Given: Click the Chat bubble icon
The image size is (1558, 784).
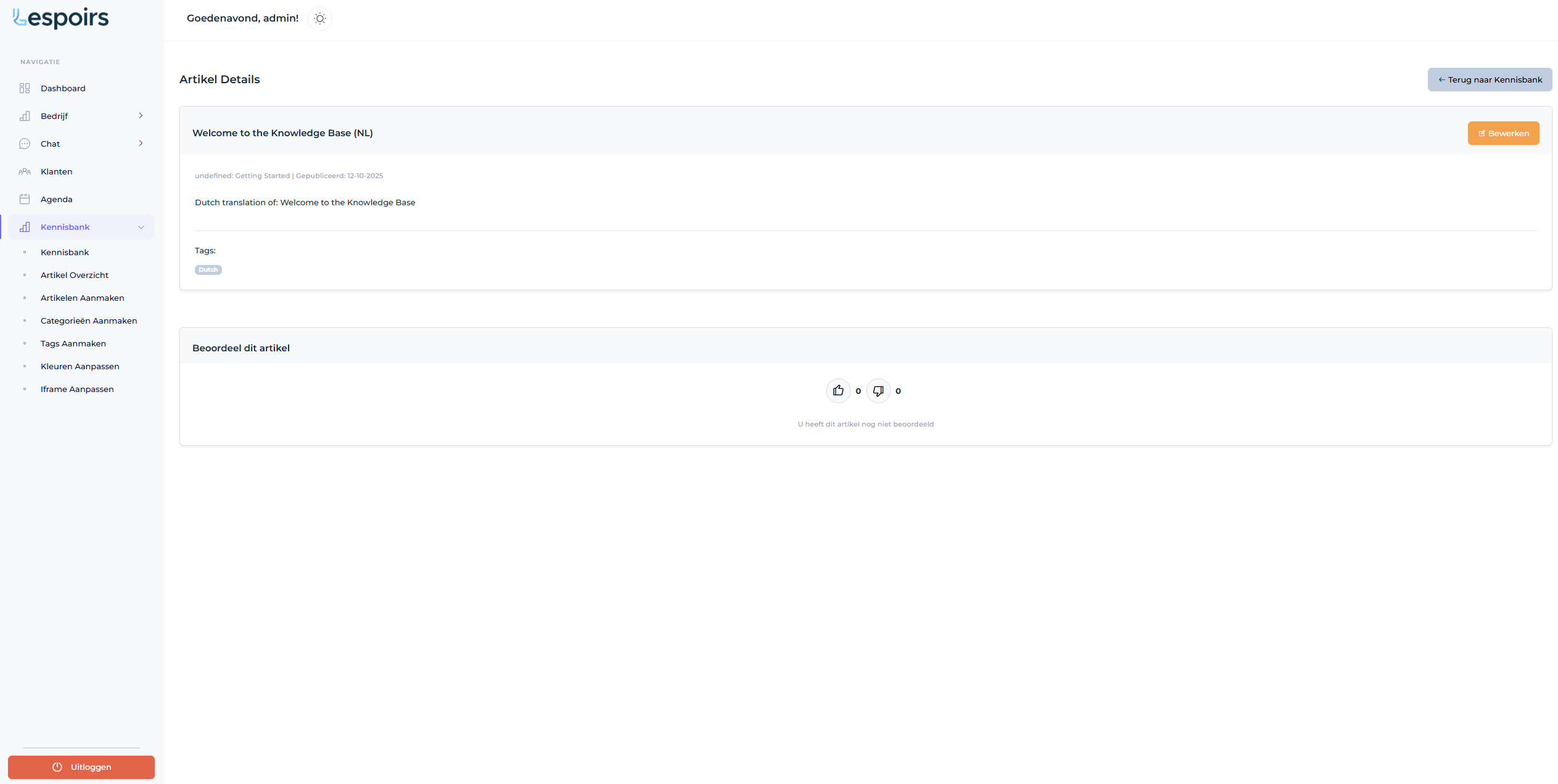Looking at the screenshot, I should click(x=25, y=144).
